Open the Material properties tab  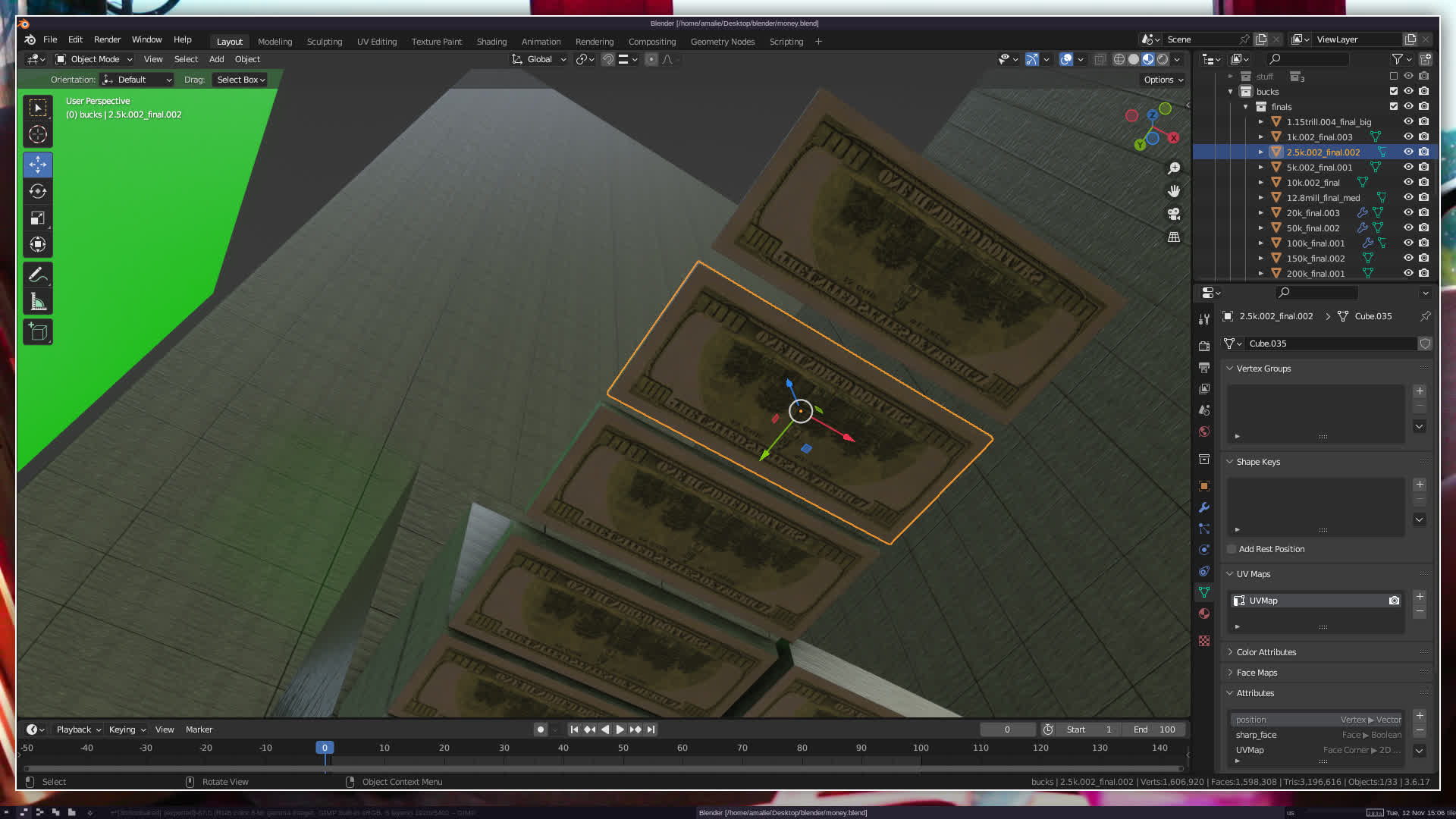tap(1204, 613)
